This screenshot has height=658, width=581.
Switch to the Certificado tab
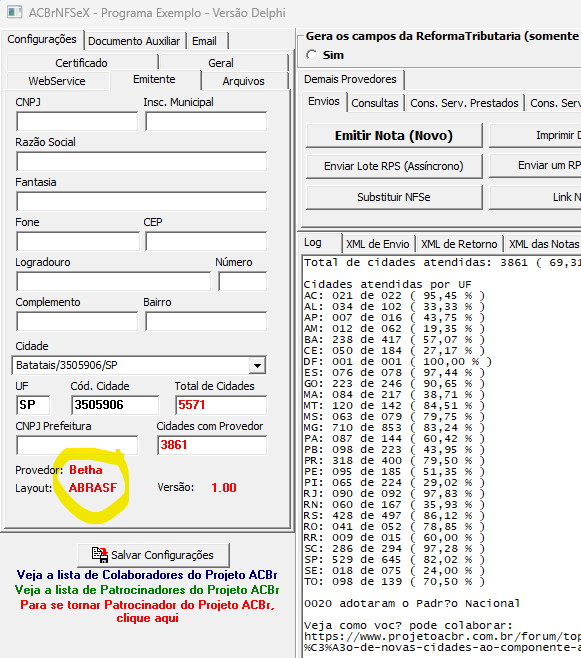[x=81, y=63]
